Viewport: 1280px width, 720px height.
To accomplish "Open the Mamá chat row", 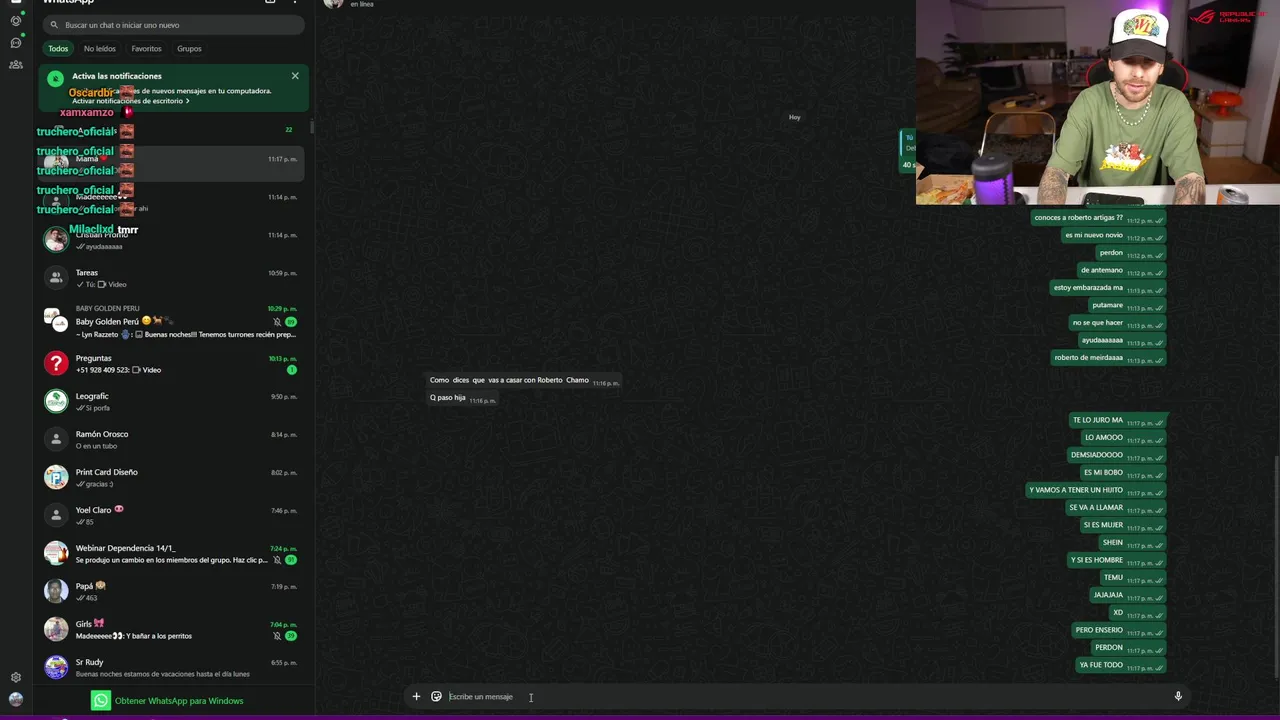I will tap(172, 164).
